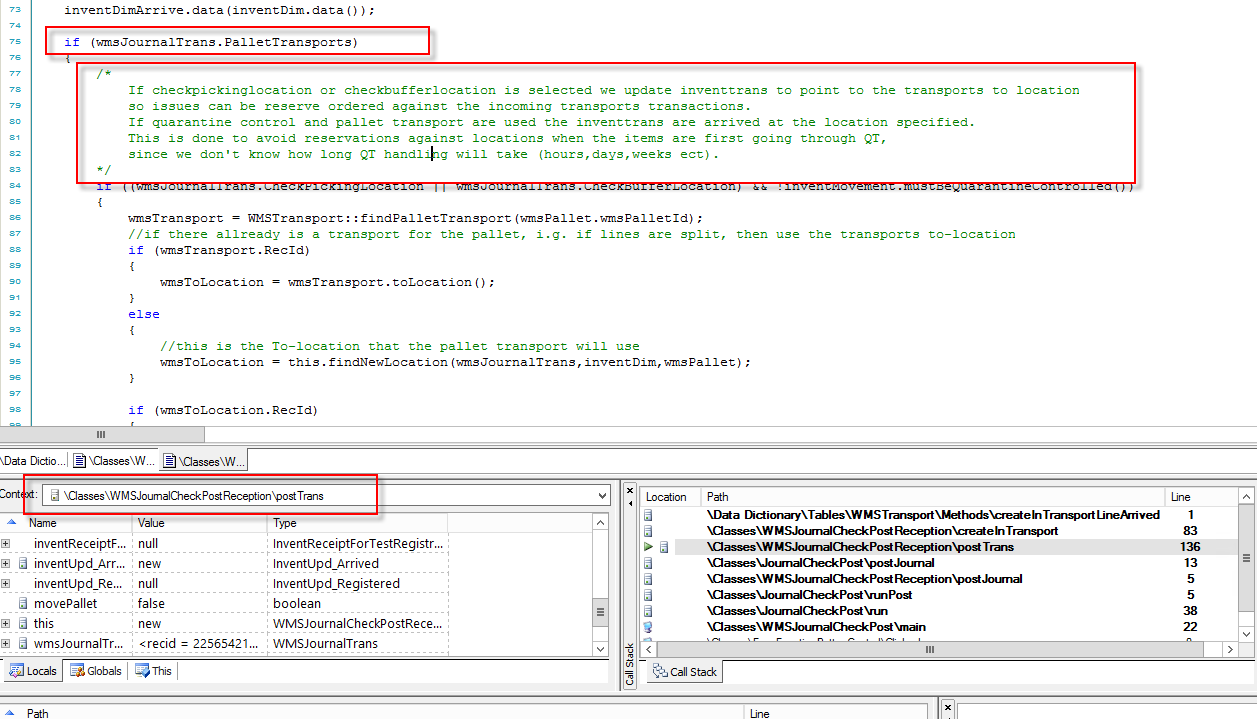Expand the wmsJournalTr... variable node
This screenshot has height=719, width=1257.
[7, 644]
